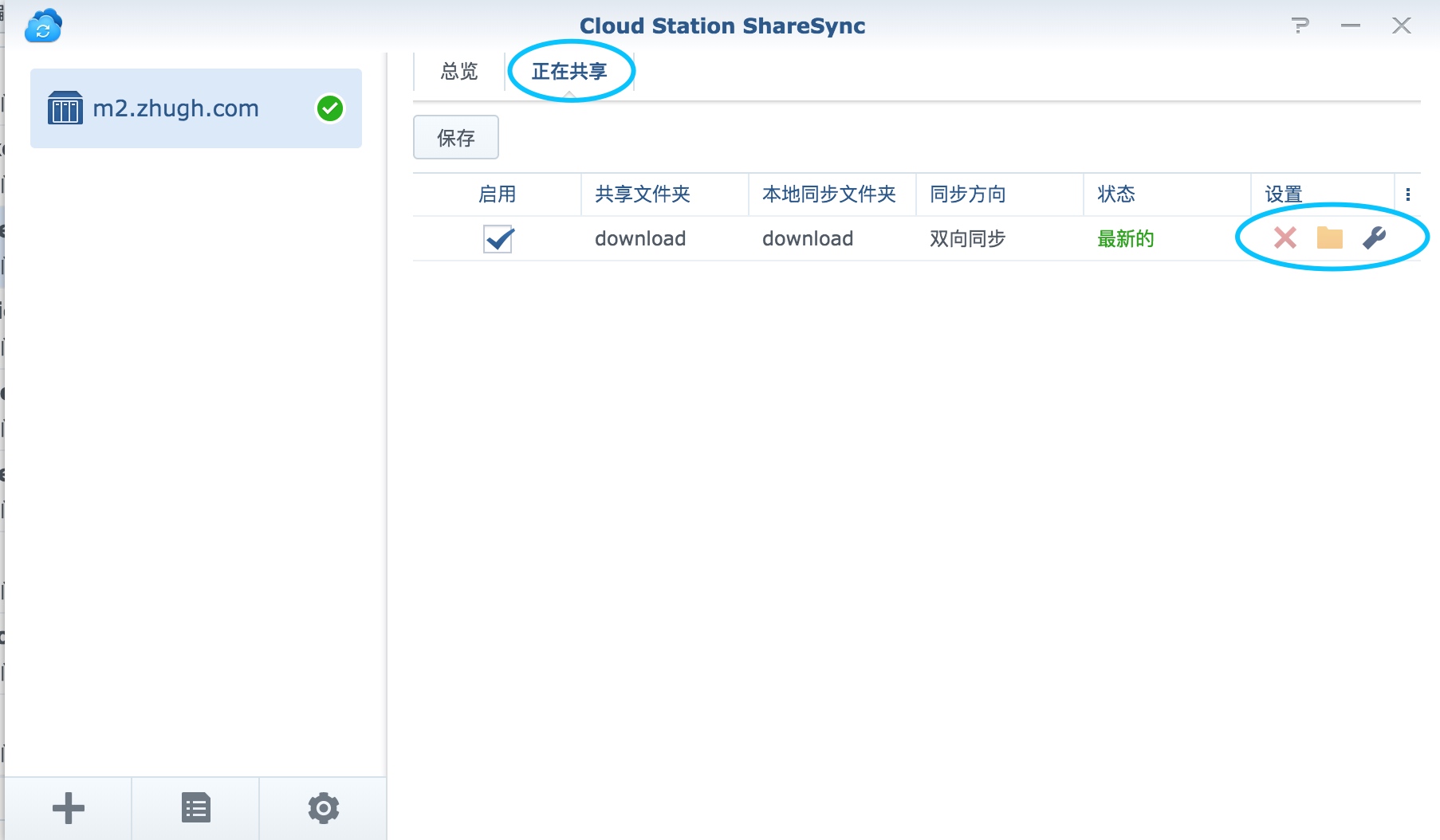
Task: Click the 保存 save button
Action: (x=456, y=137)
